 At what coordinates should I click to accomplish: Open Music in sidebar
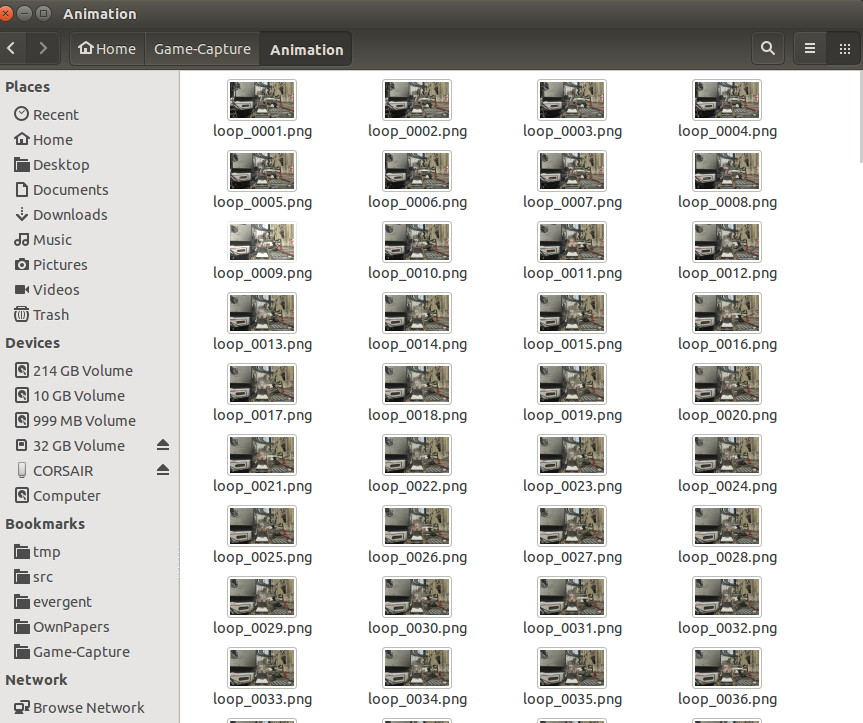(89, 240)
